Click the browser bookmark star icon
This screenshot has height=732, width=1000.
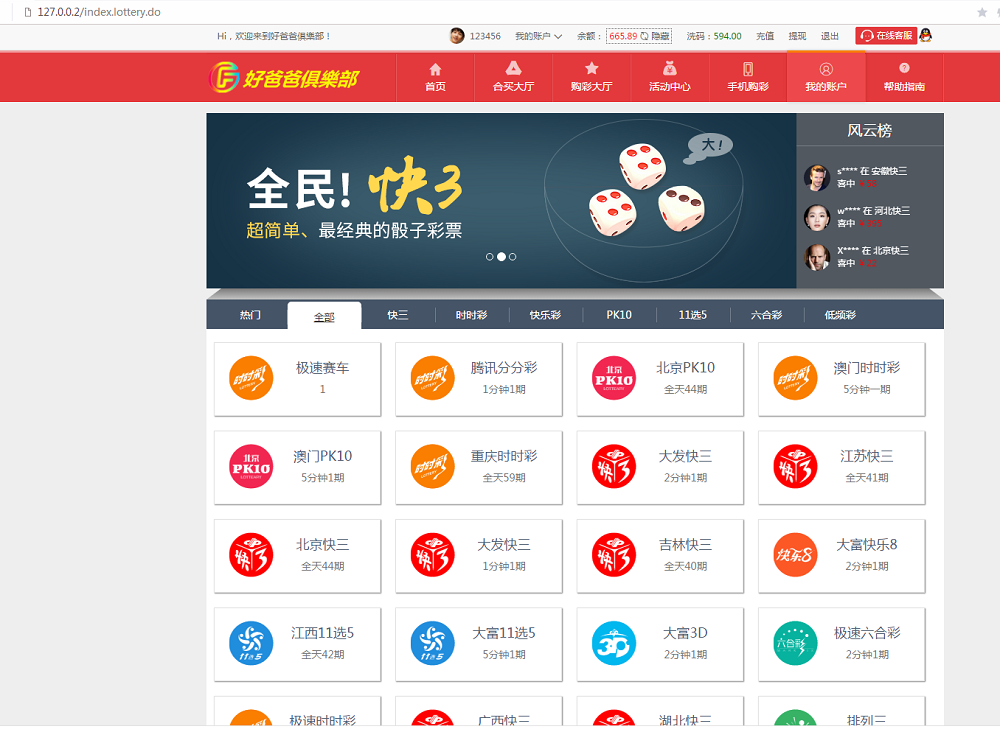[981, 12]
